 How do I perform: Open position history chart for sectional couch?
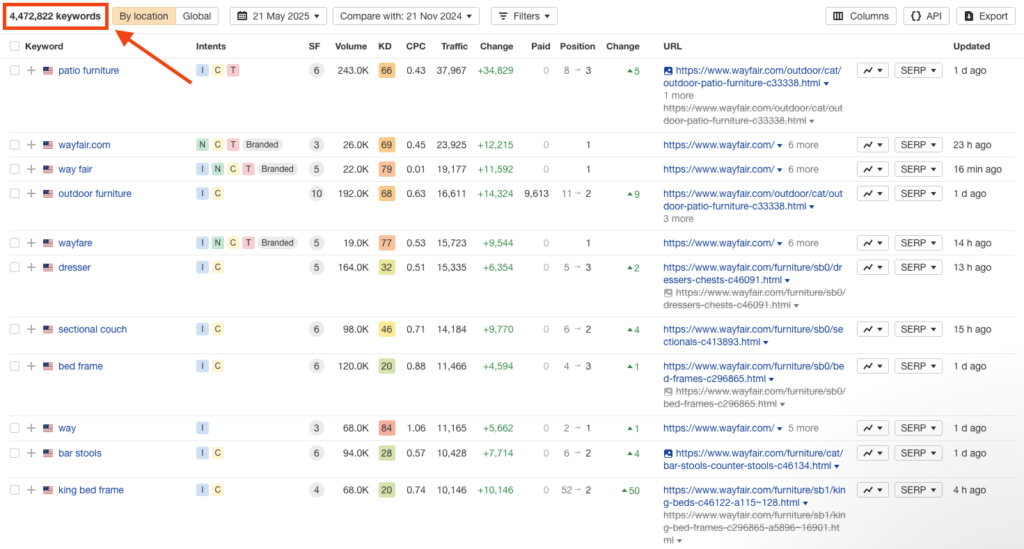click(872, 330)
